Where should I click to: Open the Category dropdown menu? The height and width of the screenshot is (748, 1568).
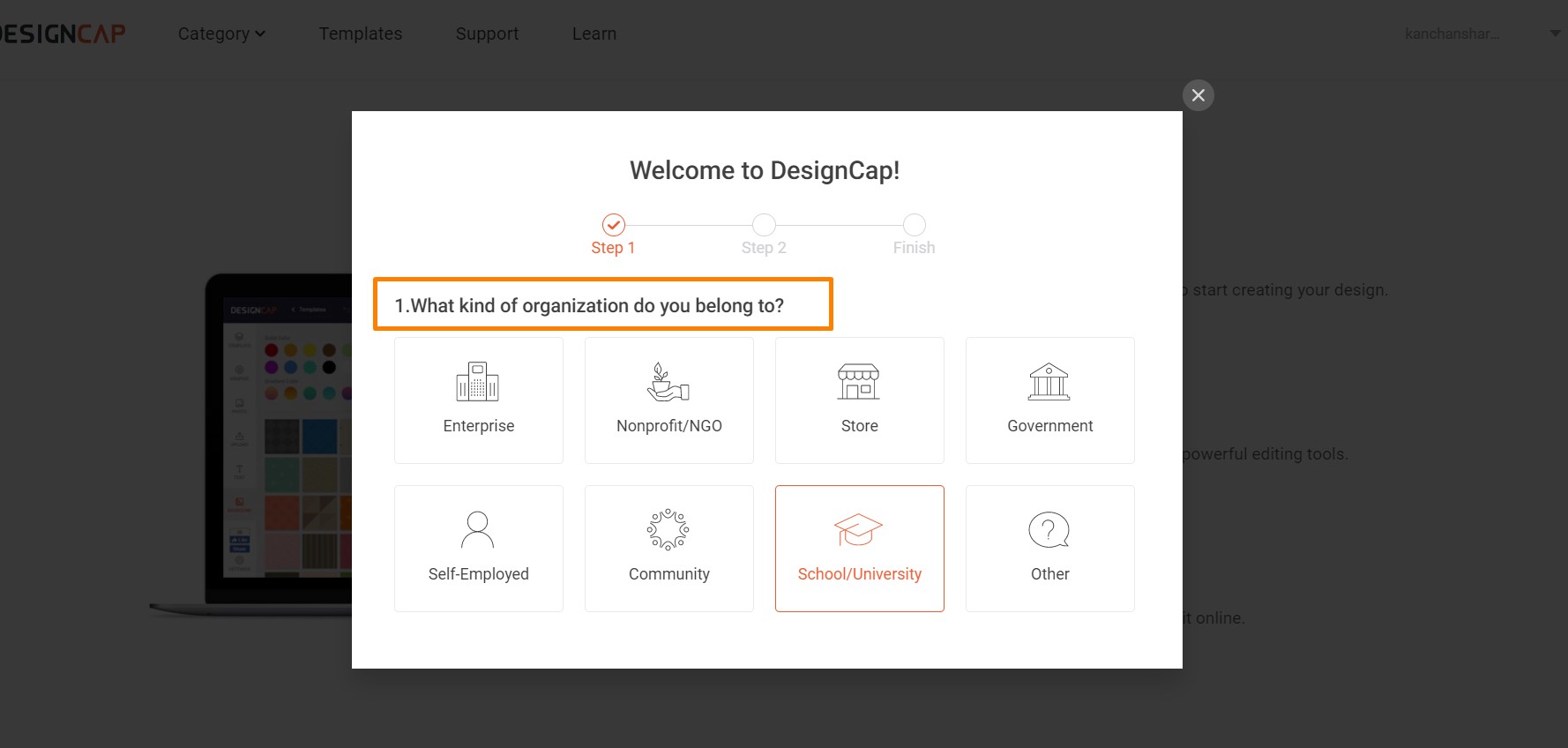(221, 34)
